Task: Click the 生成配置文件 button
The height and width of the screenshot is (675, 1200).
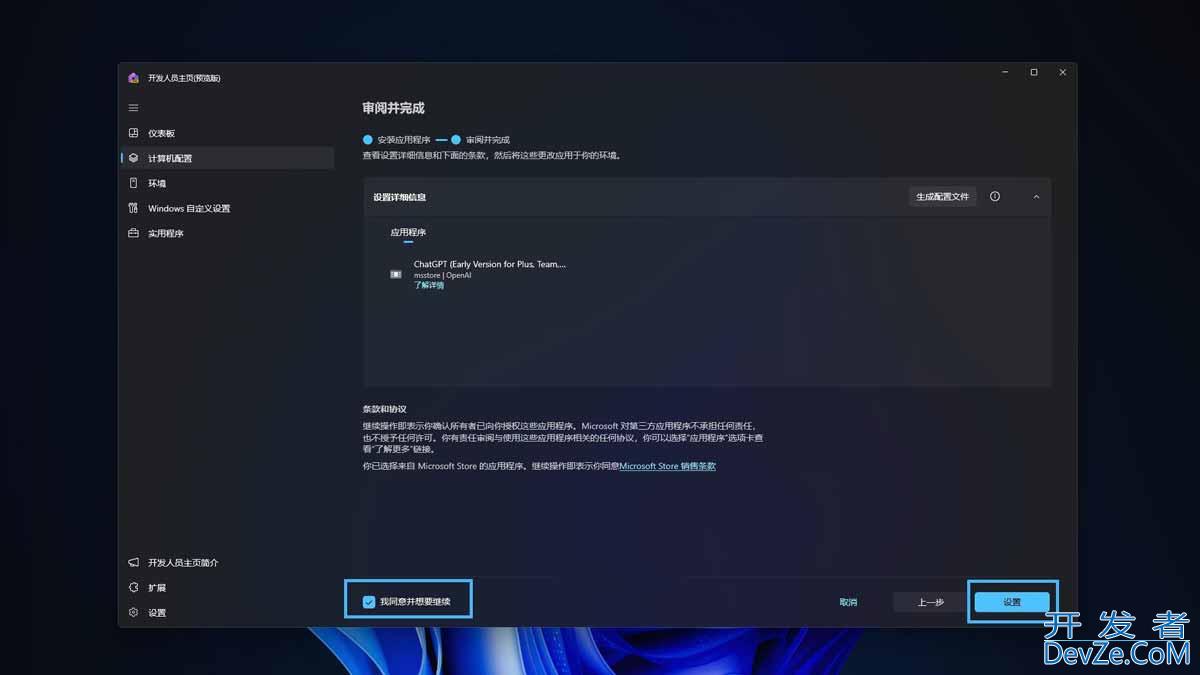Action: 943,197
